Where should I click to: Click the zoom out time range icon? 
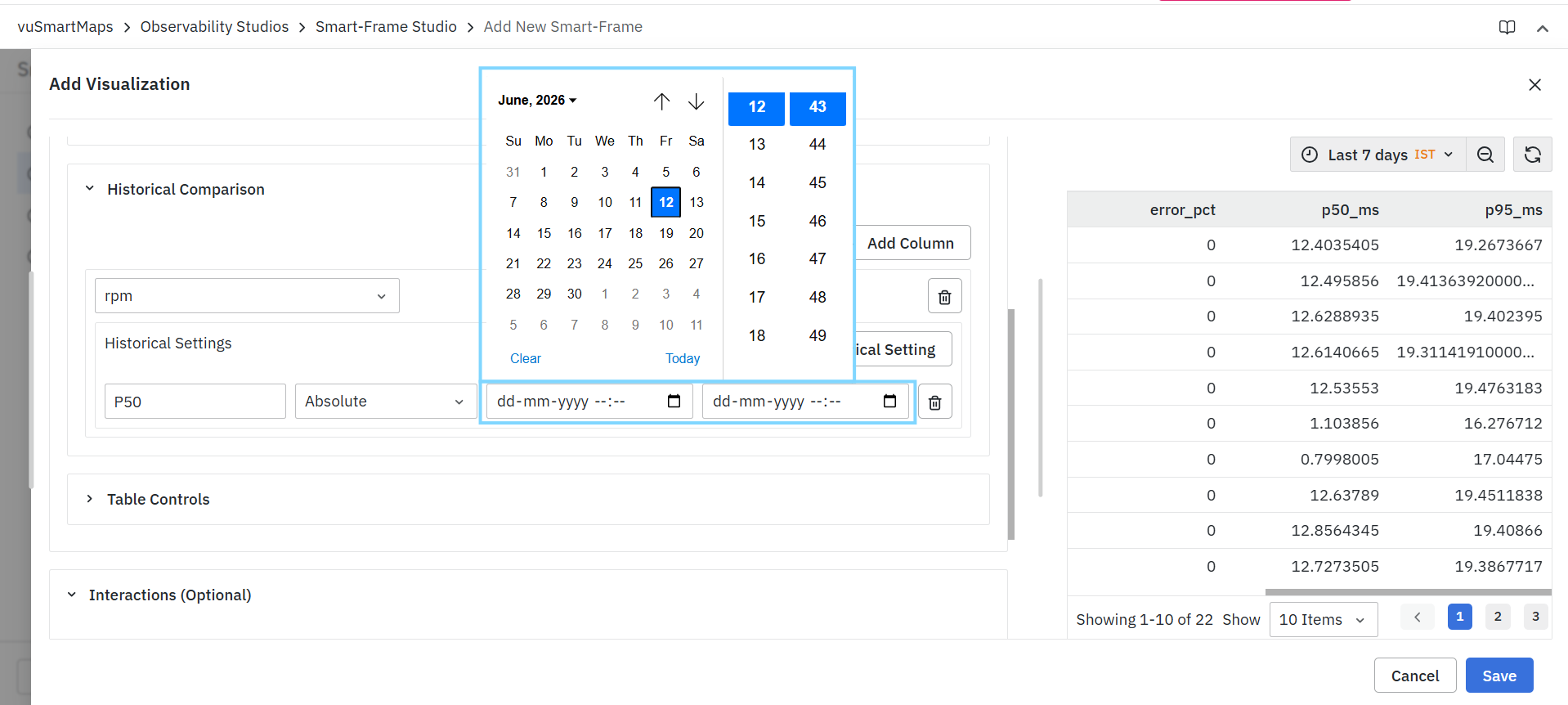pyautogui.click(x=1485, y=155)
